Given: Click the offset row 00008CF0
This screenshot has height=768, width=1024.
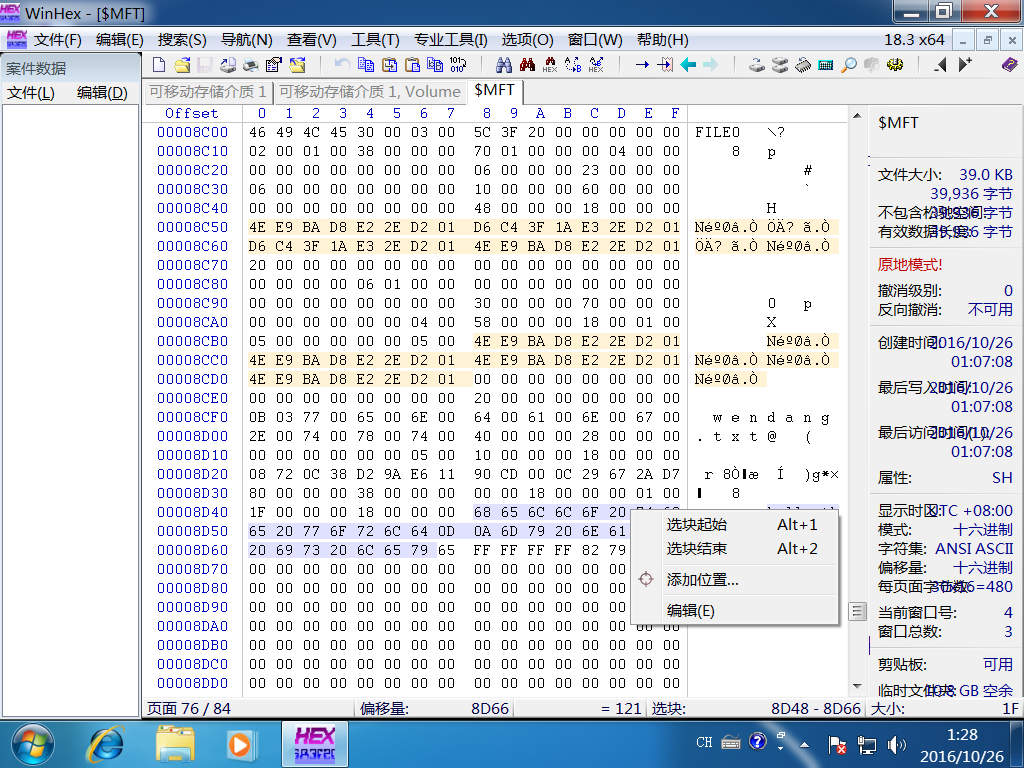Looking at the screenshot, I should 193,417.
